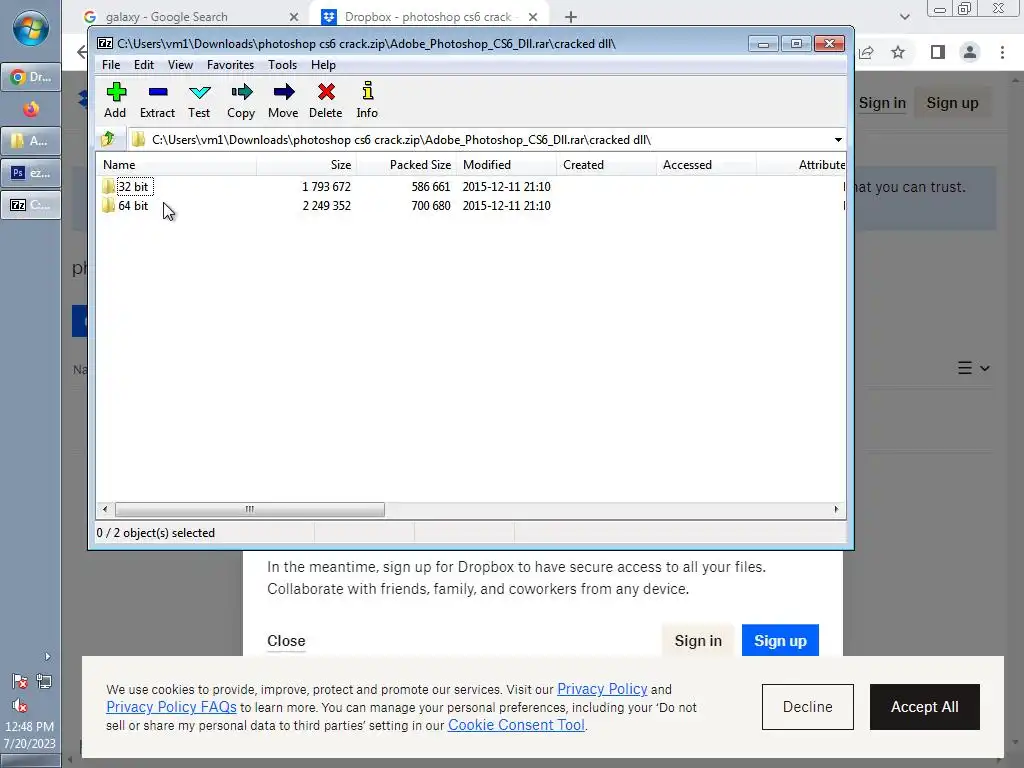Sort by Accessed column header

click(706, 165)
